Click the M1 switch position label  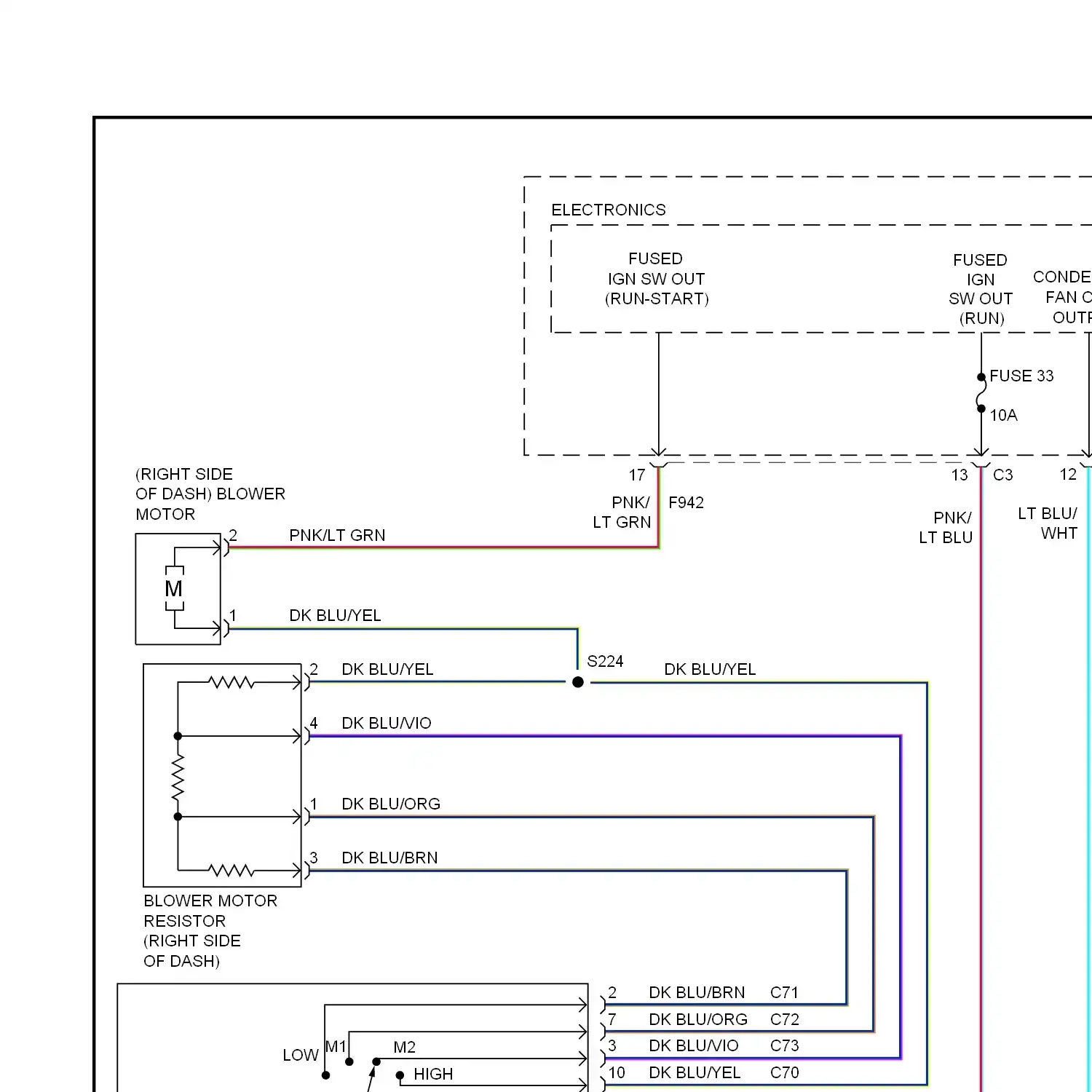335,1047
